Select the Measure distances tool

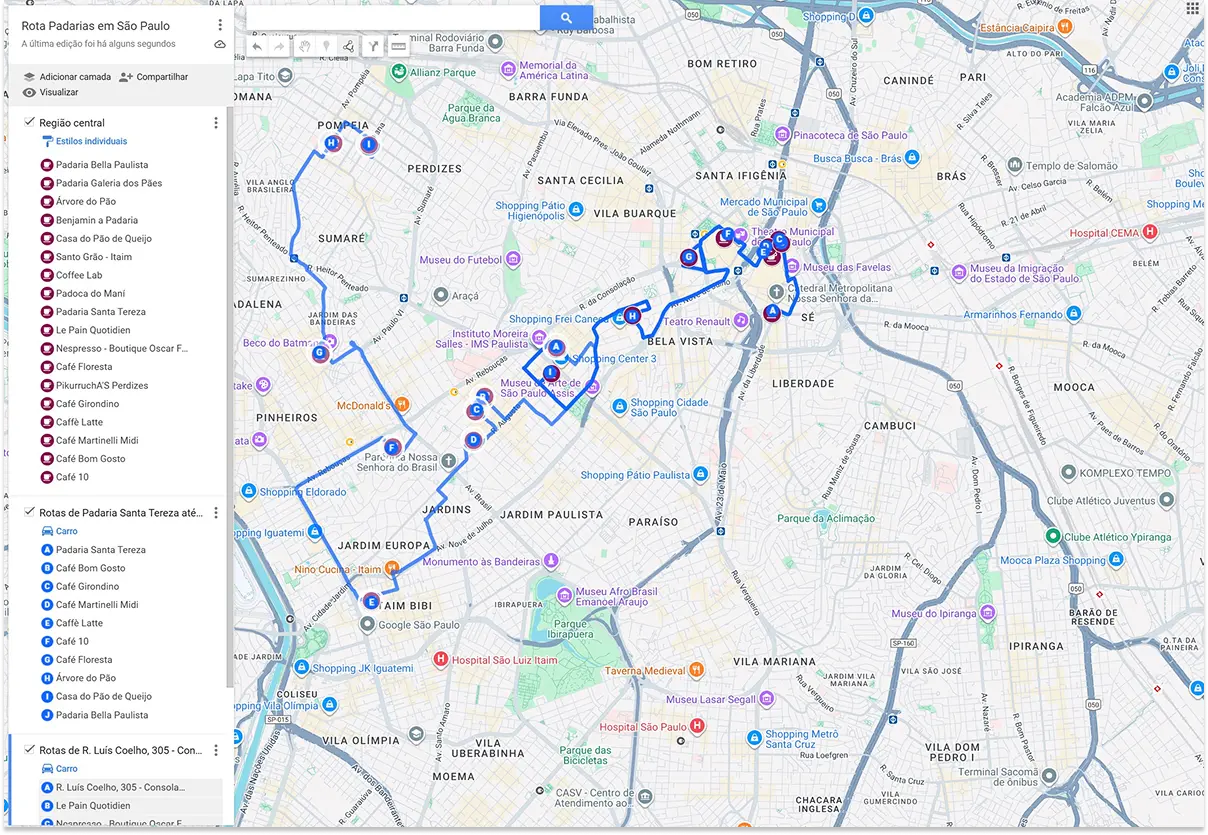pos(398,46)
